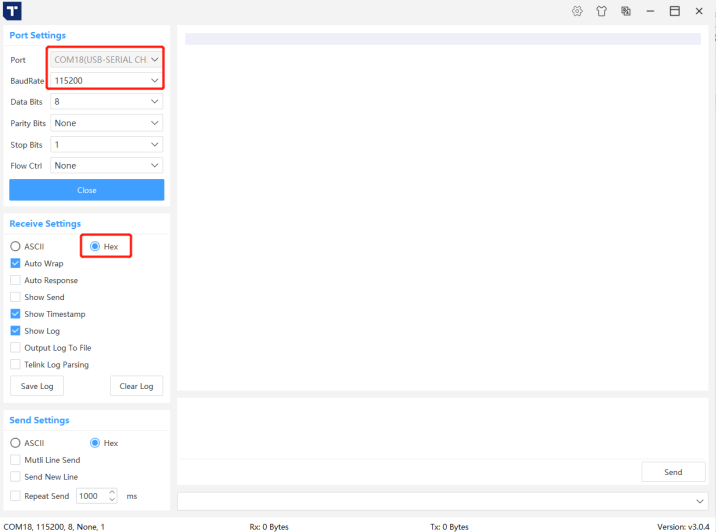Maximize the application window
The image size is (716, 532).
pos(674,11)
